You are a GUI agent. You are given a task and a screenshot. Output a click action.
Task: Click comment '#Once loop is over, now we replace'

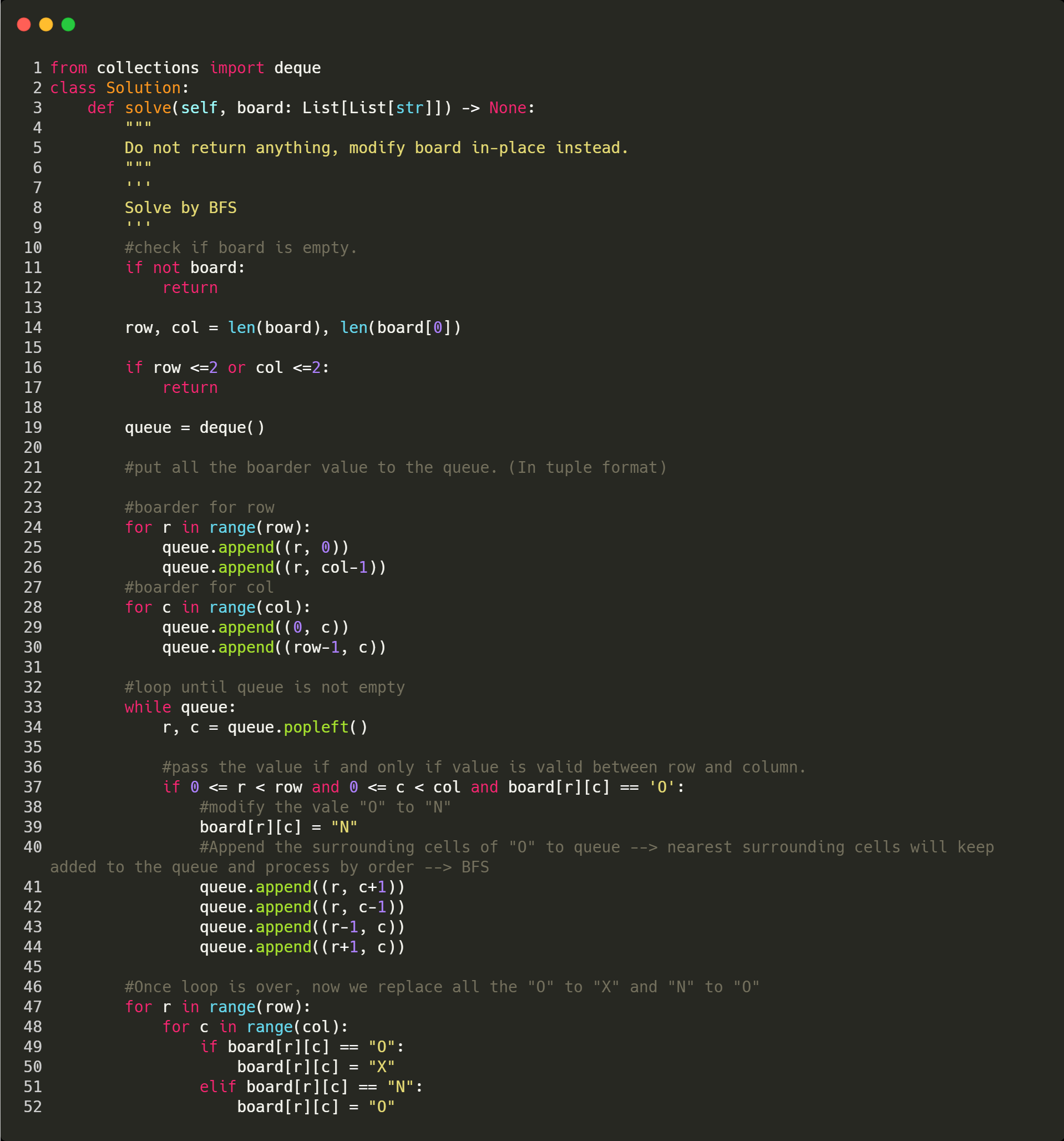(442, 987)
